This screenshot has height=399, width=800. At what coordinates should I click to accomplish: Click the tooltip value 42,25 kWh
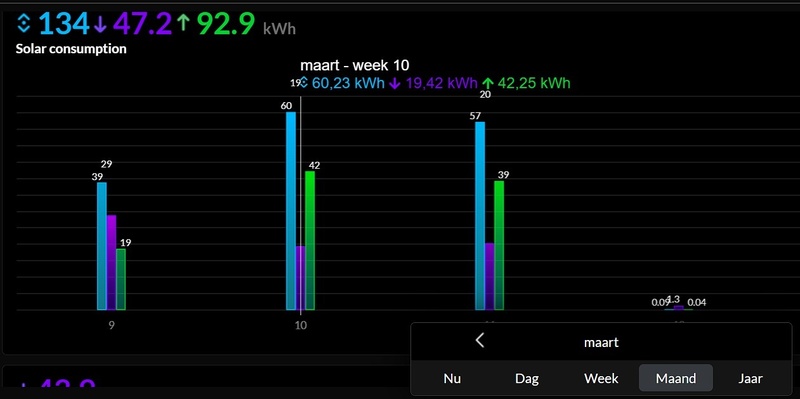[534, 83]
